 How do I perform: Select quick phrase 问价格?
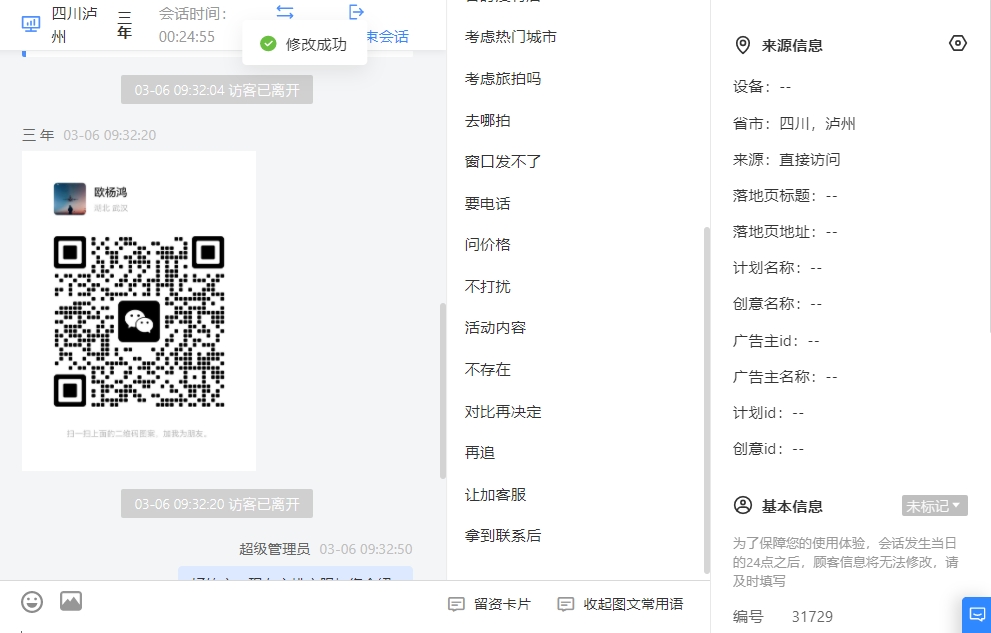[487, 244]
